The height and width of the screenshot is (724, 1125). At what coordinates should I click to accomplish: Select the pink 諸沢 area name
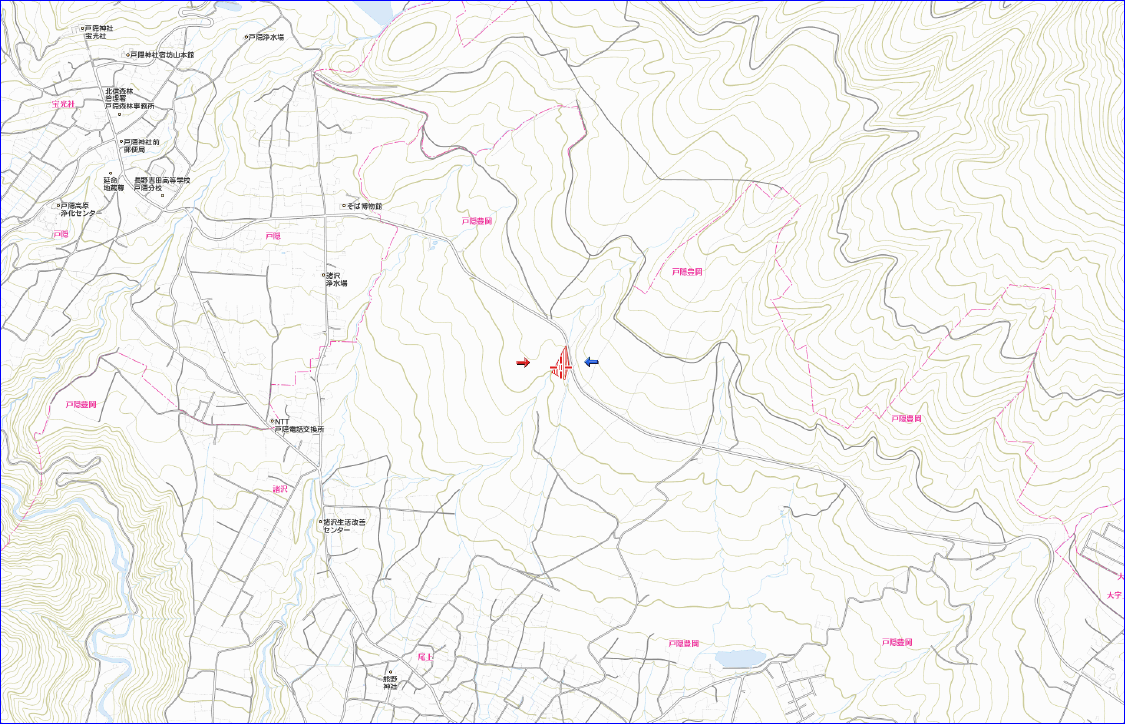point(280,489)
